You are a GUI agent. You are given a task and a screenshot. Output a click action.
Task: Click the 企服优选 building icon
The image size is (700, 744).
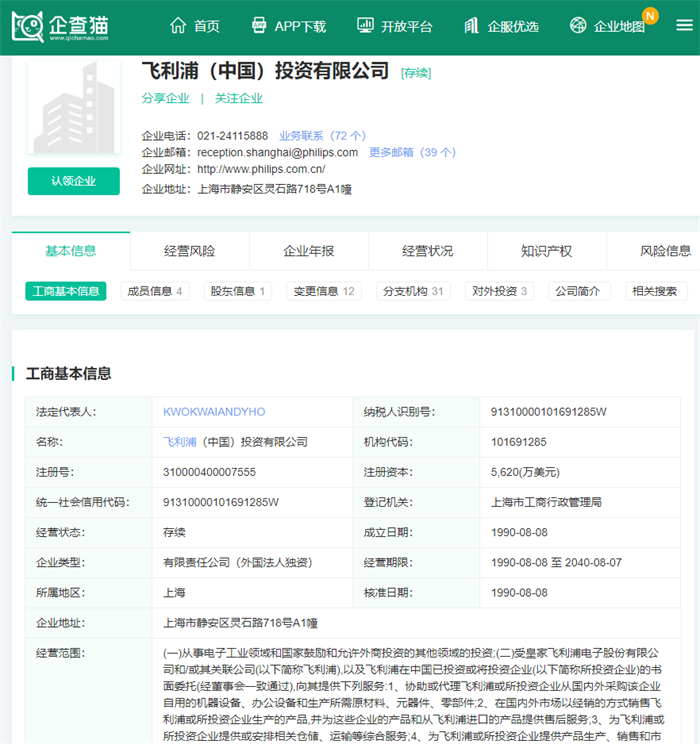click(471, 26)
